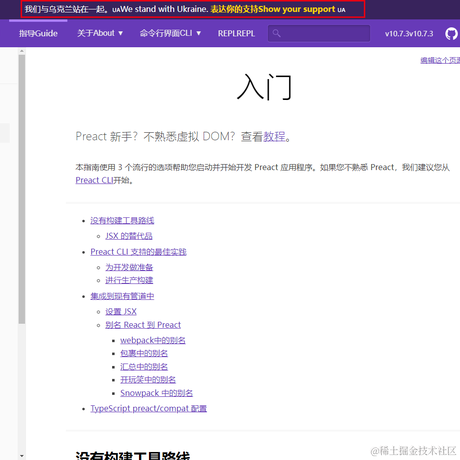The image size is (460, 460).
Task: Open the 编辑这个页面 edit page link
Action: [x=440, y=60]
